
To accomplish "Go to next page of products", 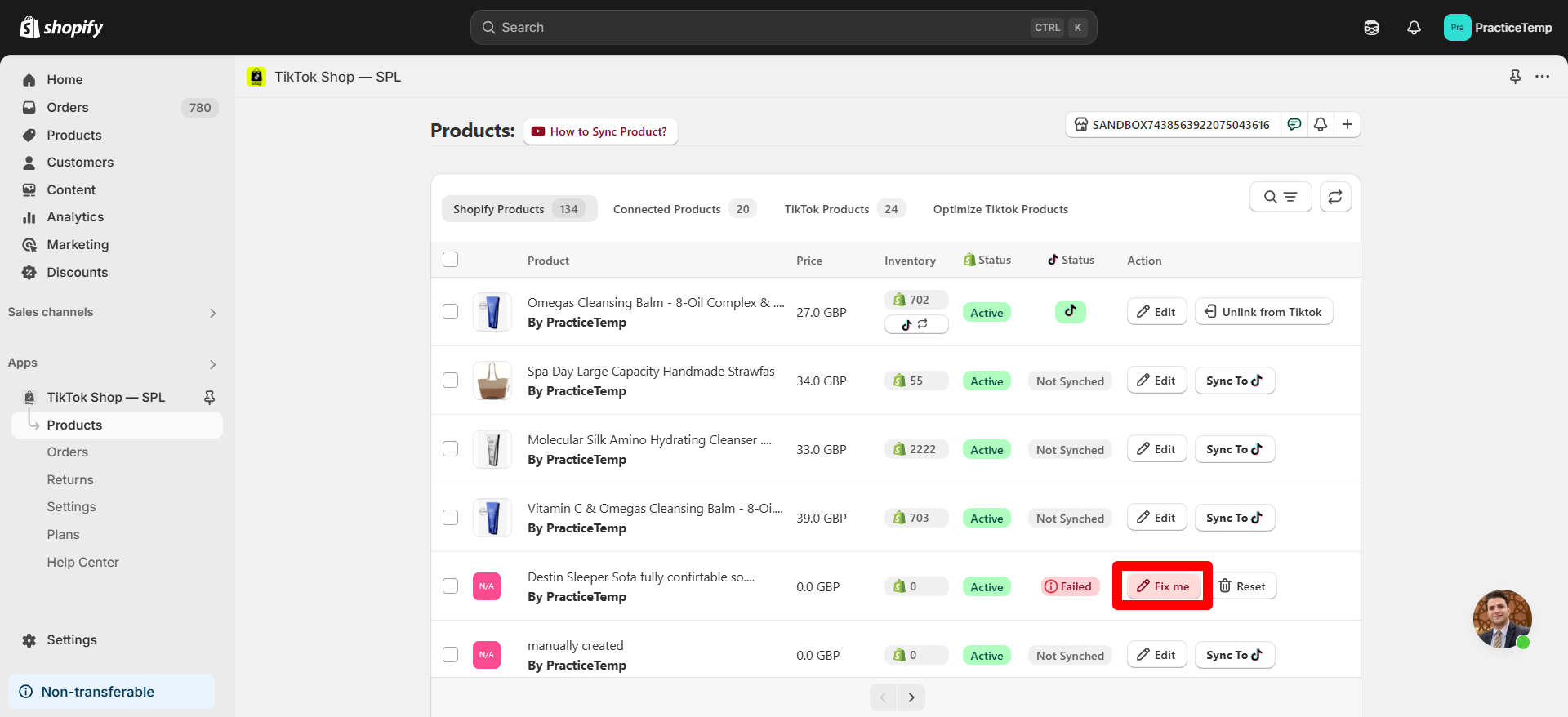I will 911,697.
